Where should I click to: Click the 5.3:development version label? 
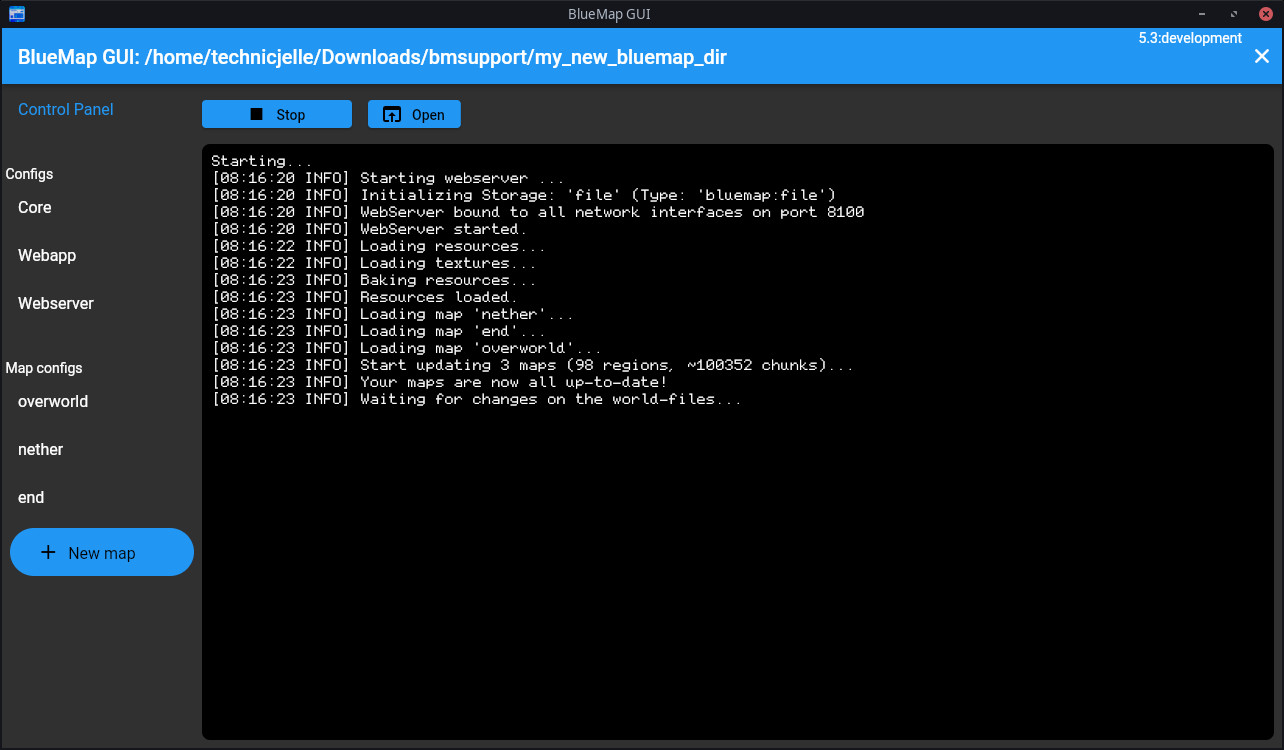point(1190,38)
